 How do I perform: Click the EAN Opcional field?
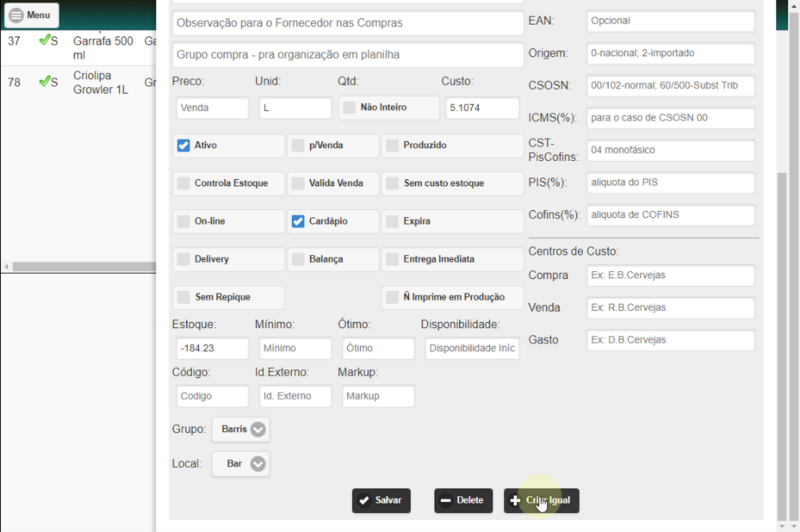[670, 21]
